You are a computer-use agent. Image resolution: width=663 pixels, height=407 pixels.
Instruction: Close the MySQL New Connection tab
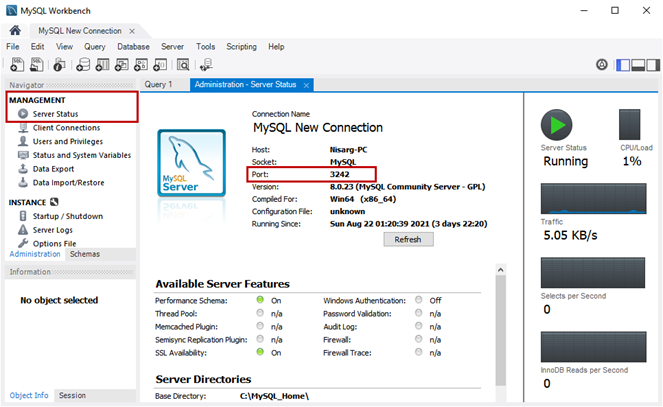132,31
